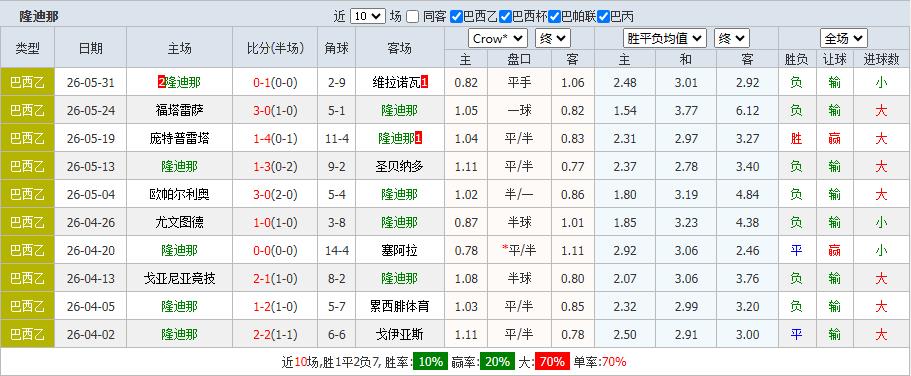Click the 隆迪那 team title at top
The width and height of the screenshot is (911, 376).
point(38,16)
